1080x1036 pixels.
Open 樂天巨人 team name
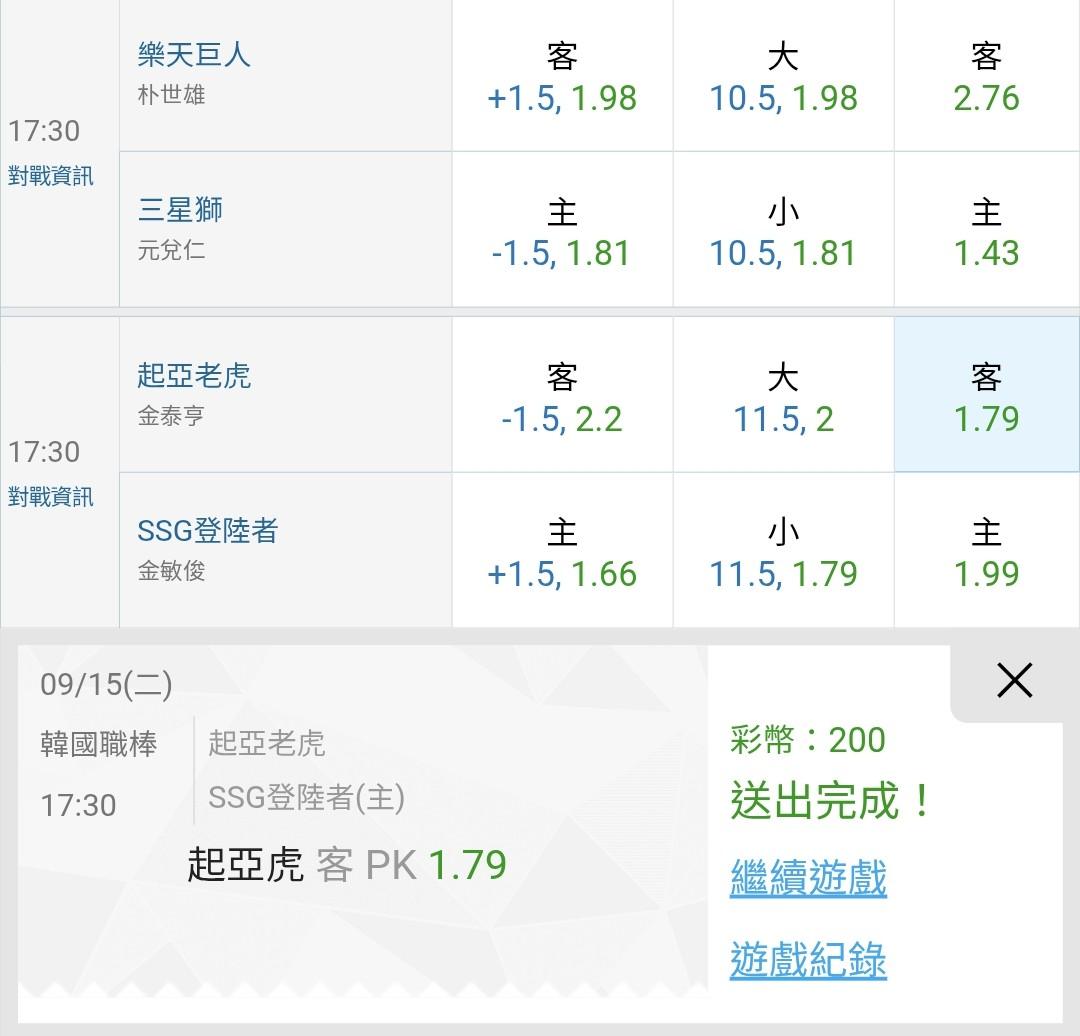(194, 54)
